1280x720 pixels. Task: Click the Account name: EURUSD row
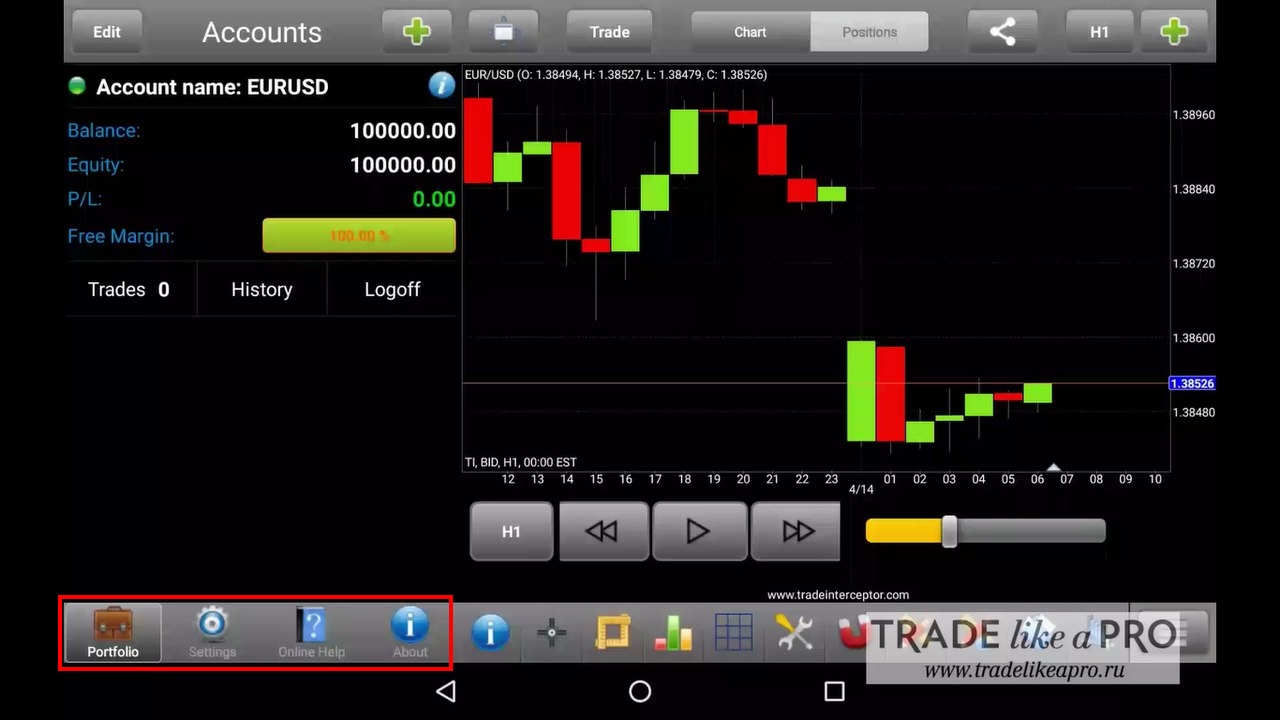(x=260, y=86)
